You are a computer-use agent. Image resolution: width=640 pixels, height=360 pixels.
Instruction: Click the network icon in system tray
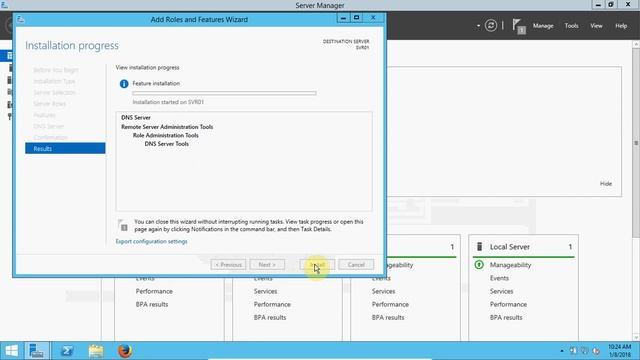pos(584,351)
